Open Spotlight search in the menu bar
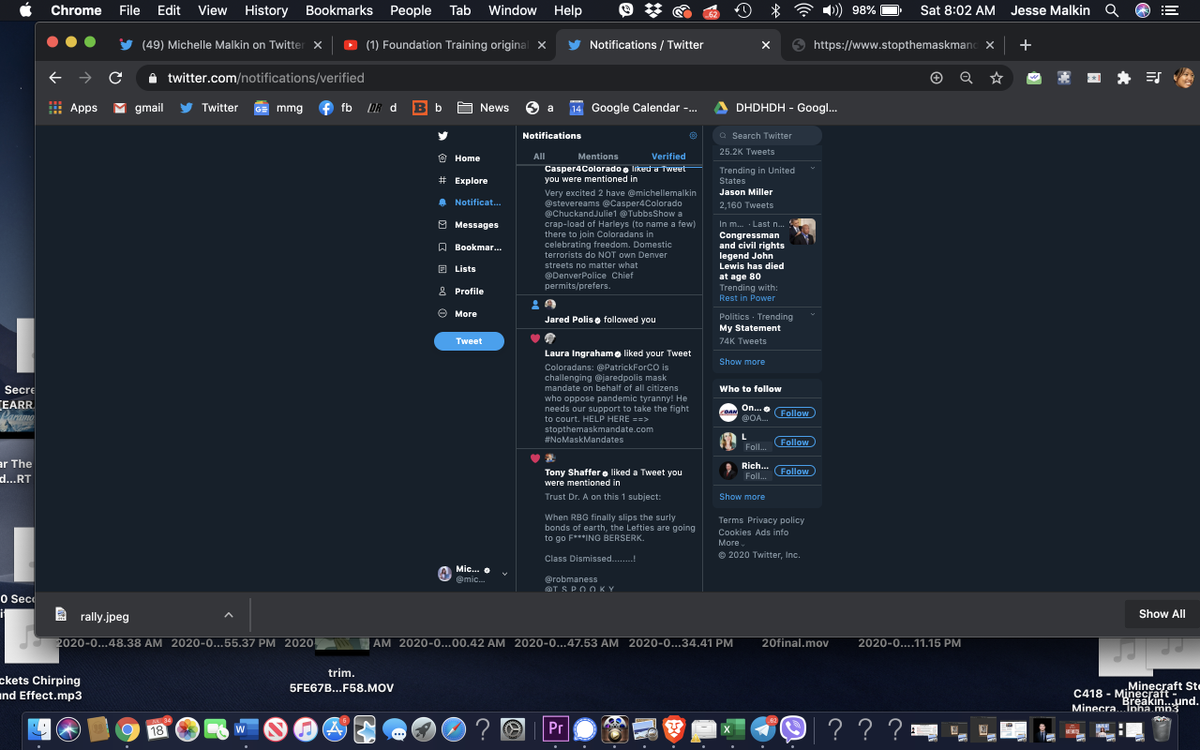The height and width of the screenshot is (750, 1200). pos(1112,10)
